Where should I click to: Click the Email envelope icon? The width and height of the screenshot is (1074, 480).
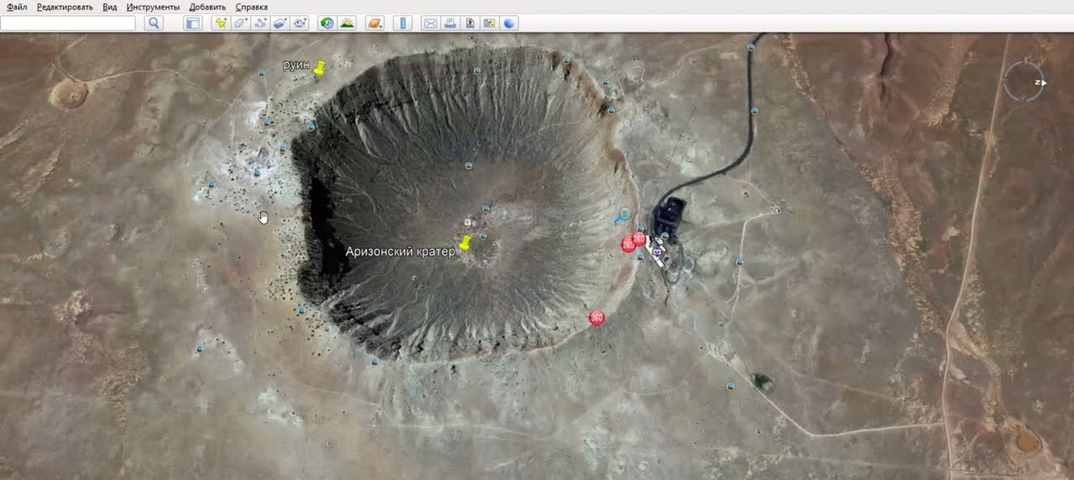click(x=430, y=23)
